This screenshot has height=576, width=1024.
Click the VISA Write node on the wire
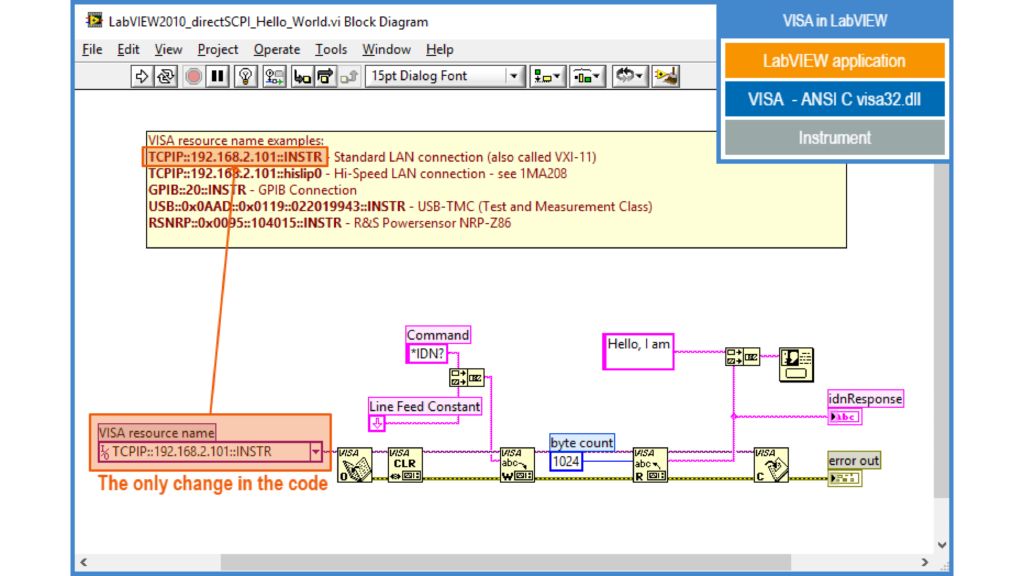point(518,468)
